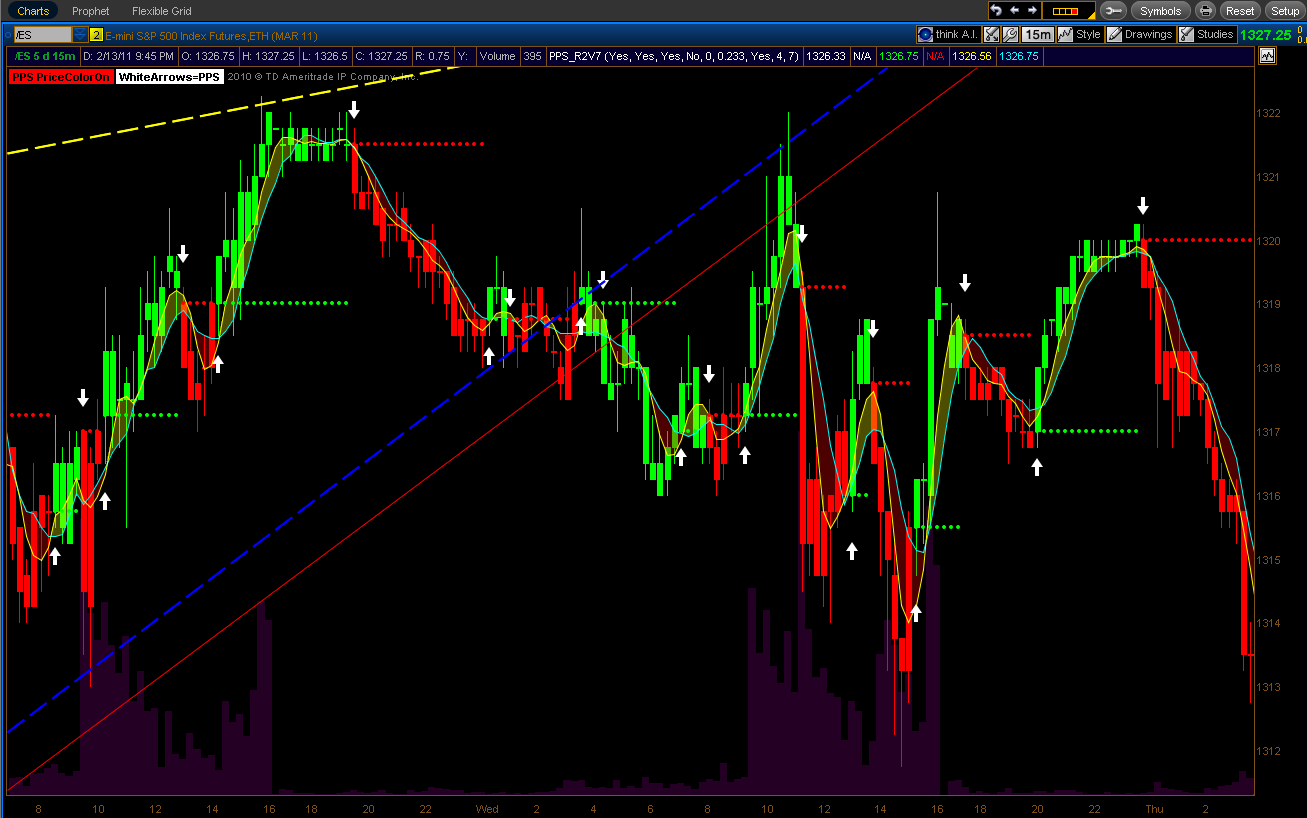
Task: Click the 'Wed' time axis label
Action: (x=487, y=808)
